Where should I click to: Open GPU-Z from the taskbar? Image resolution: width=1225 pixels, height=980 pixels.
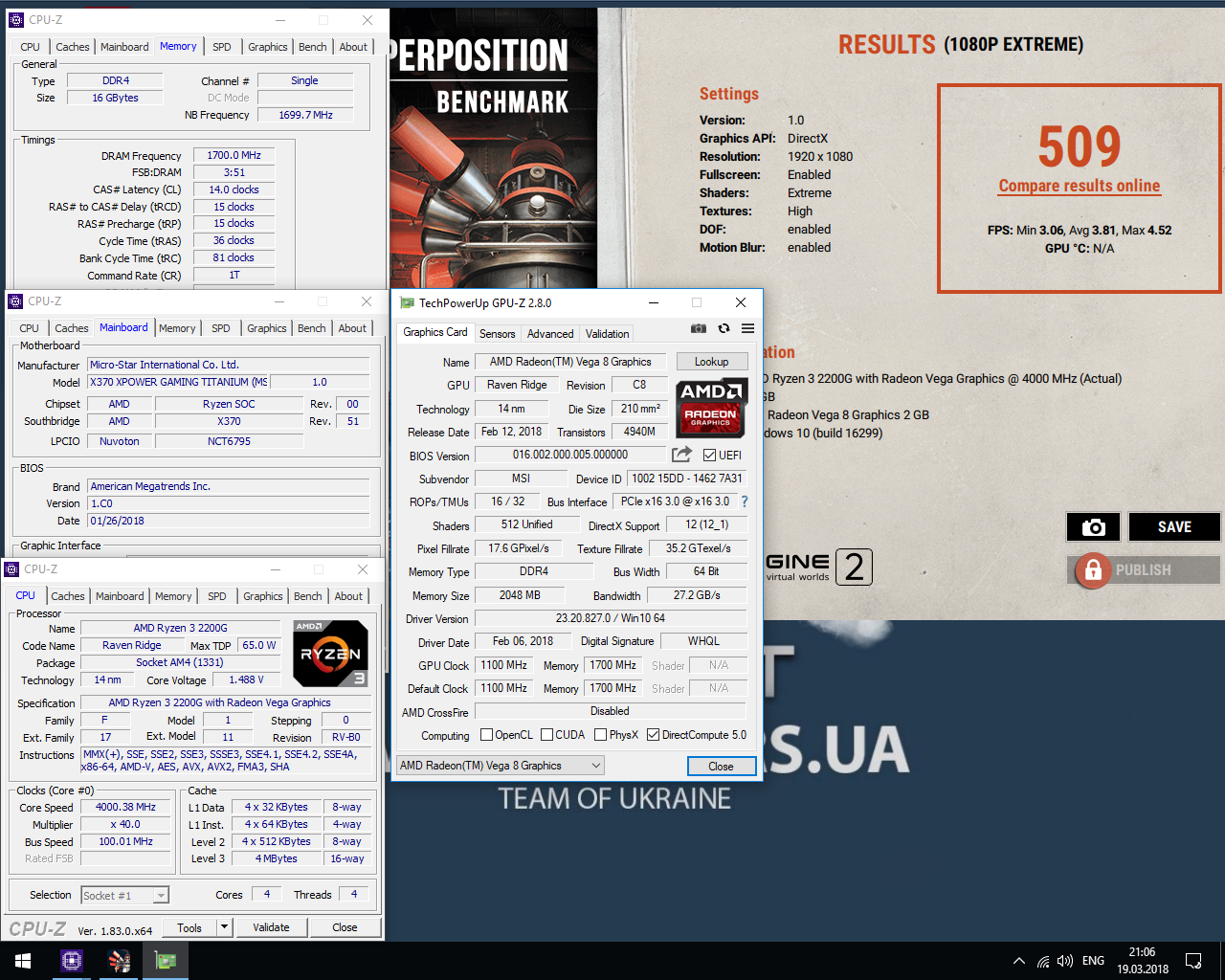tap(166, 961)
